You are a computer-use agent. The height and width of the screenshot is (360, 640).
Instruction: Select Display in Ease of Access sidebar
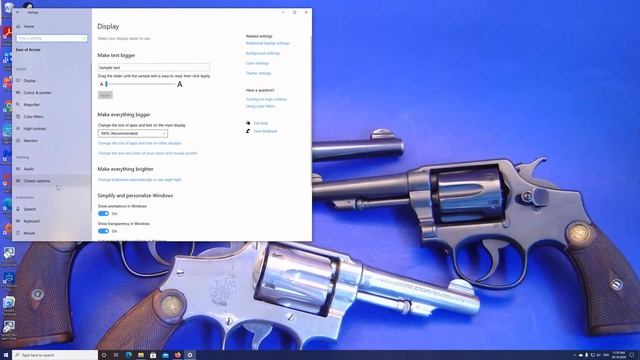point(29,81)
